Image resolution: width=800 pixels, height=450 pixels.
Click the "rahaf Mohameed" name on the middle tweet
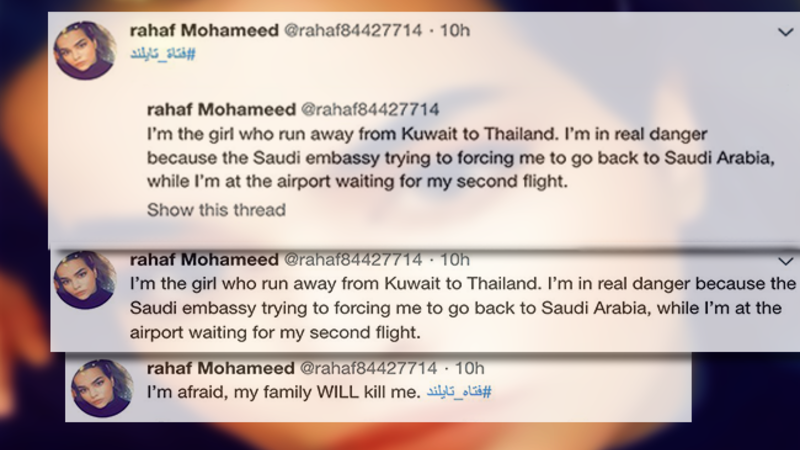pyautogui.click(x=203, y=260)
